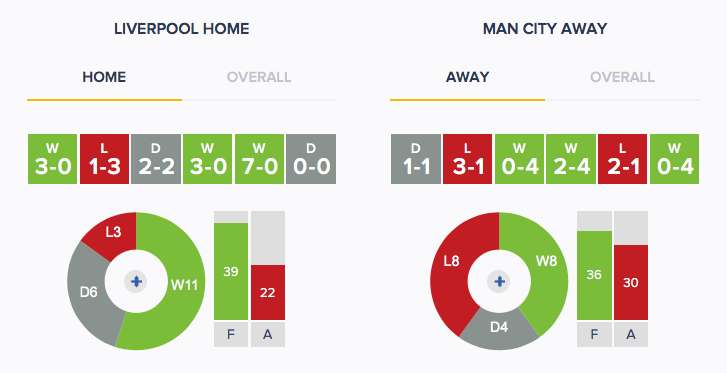Select Man City's 3-1 loss result
727x373 pixels.
[x=467, y=159]
